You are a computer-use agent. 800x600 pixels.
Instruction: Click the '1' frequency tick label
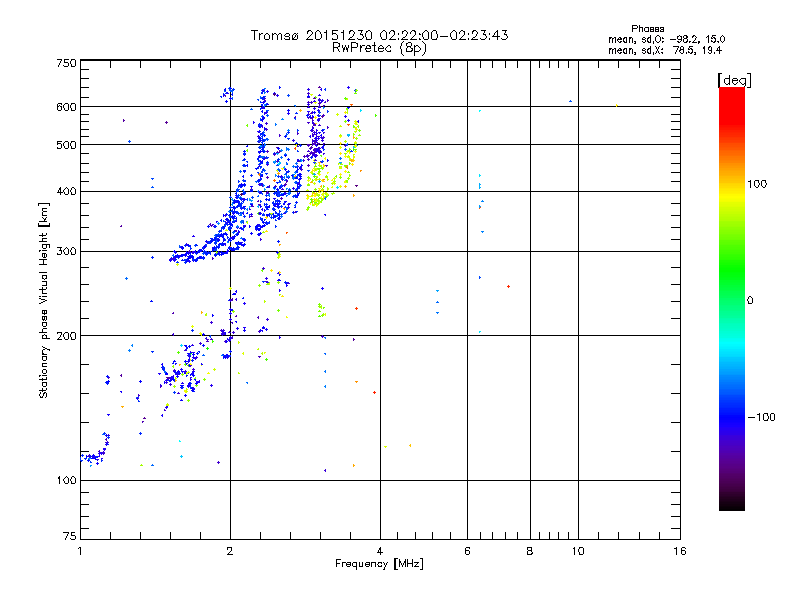point(80,551)
